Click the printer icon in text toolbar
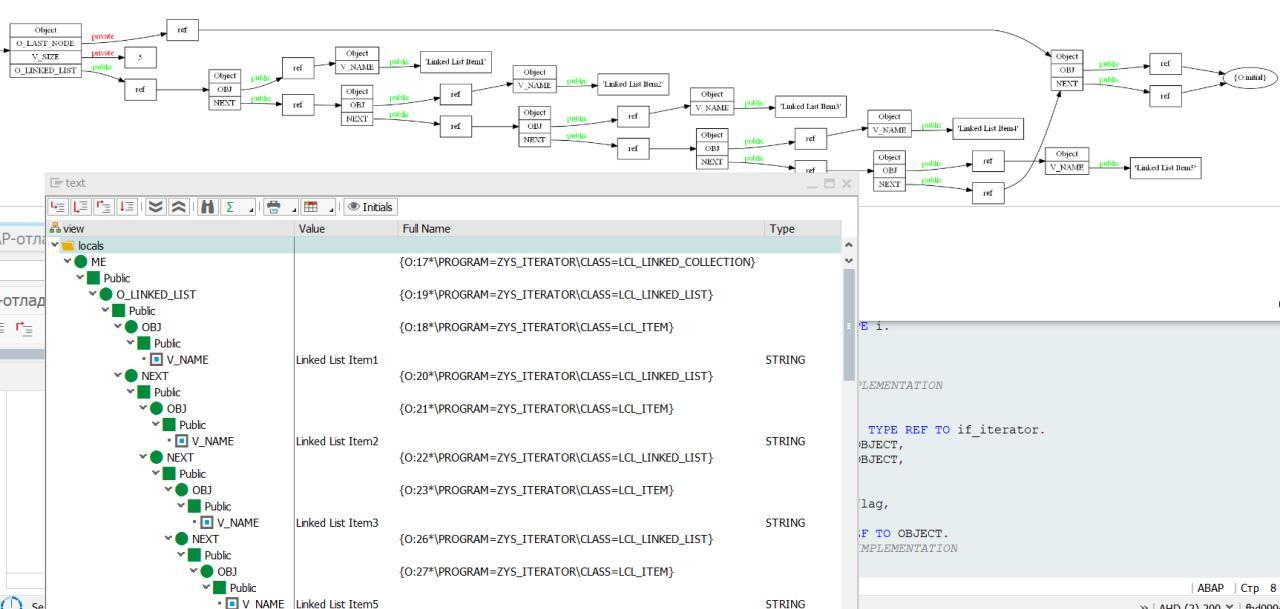The height and width of the screenshot is (609, 1280). 273,207
